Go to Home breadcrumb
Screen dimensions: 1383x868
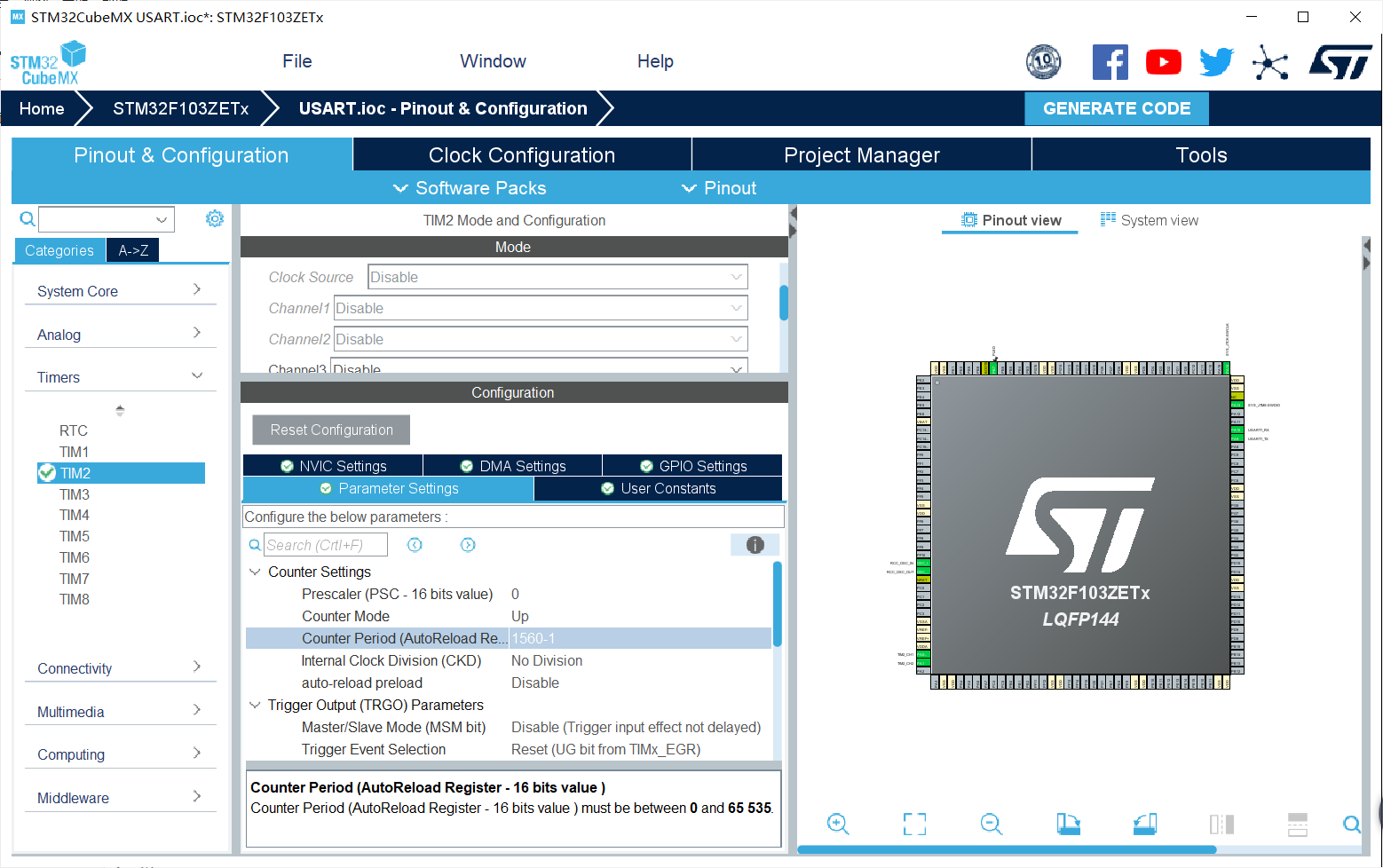(42, 108)
